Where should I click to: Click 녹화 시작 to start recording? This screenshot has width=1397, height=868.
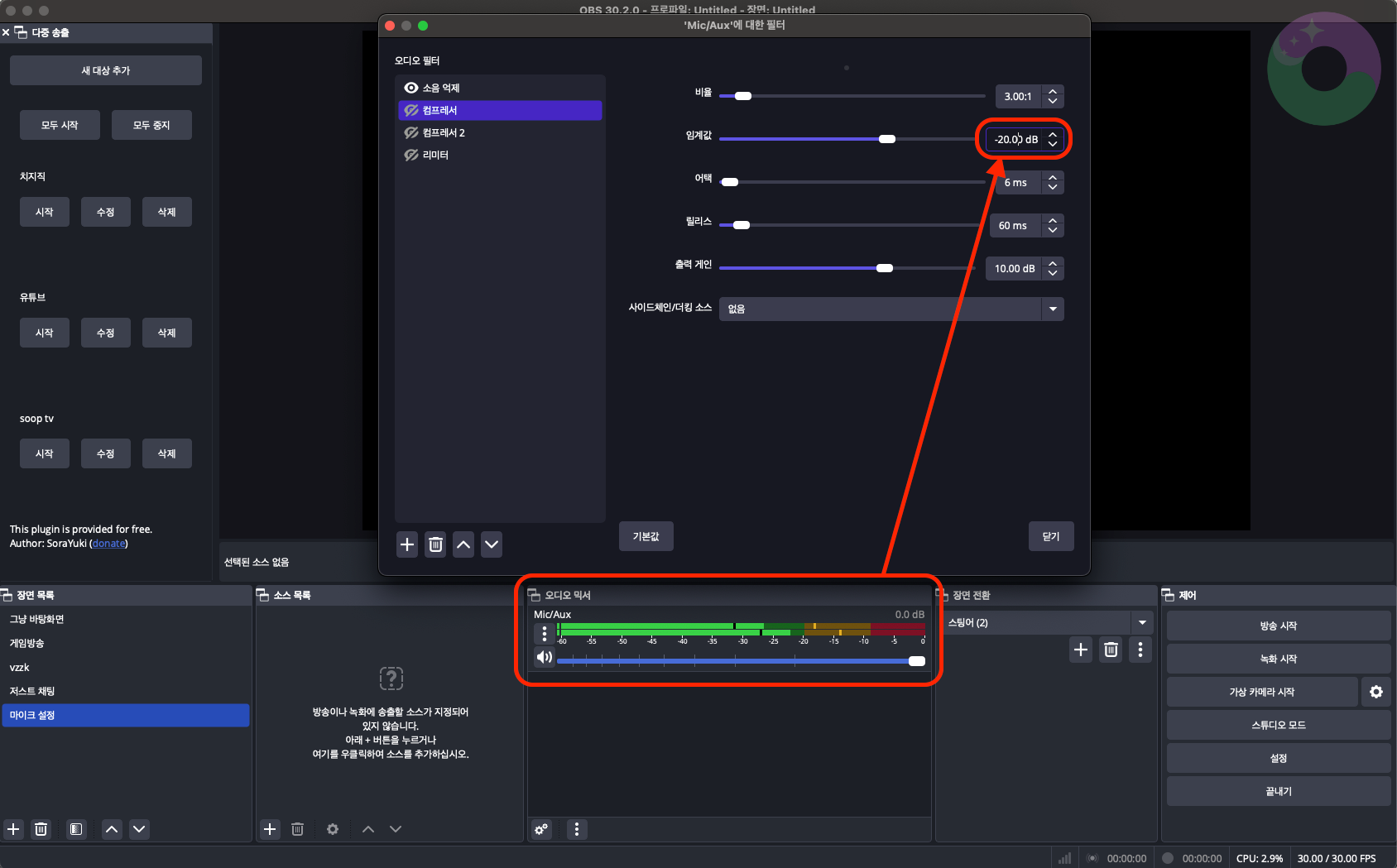point(1279,659)
